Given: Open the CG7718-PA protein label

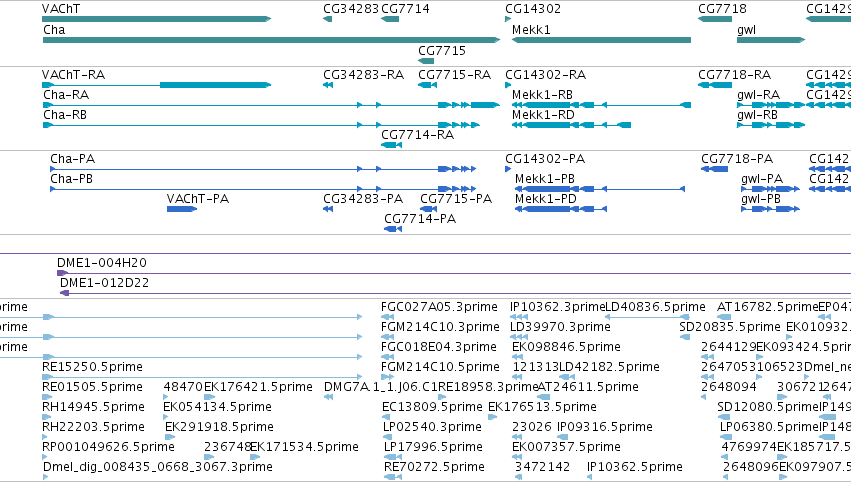Looking at the screenshot, I should point(737,158).
